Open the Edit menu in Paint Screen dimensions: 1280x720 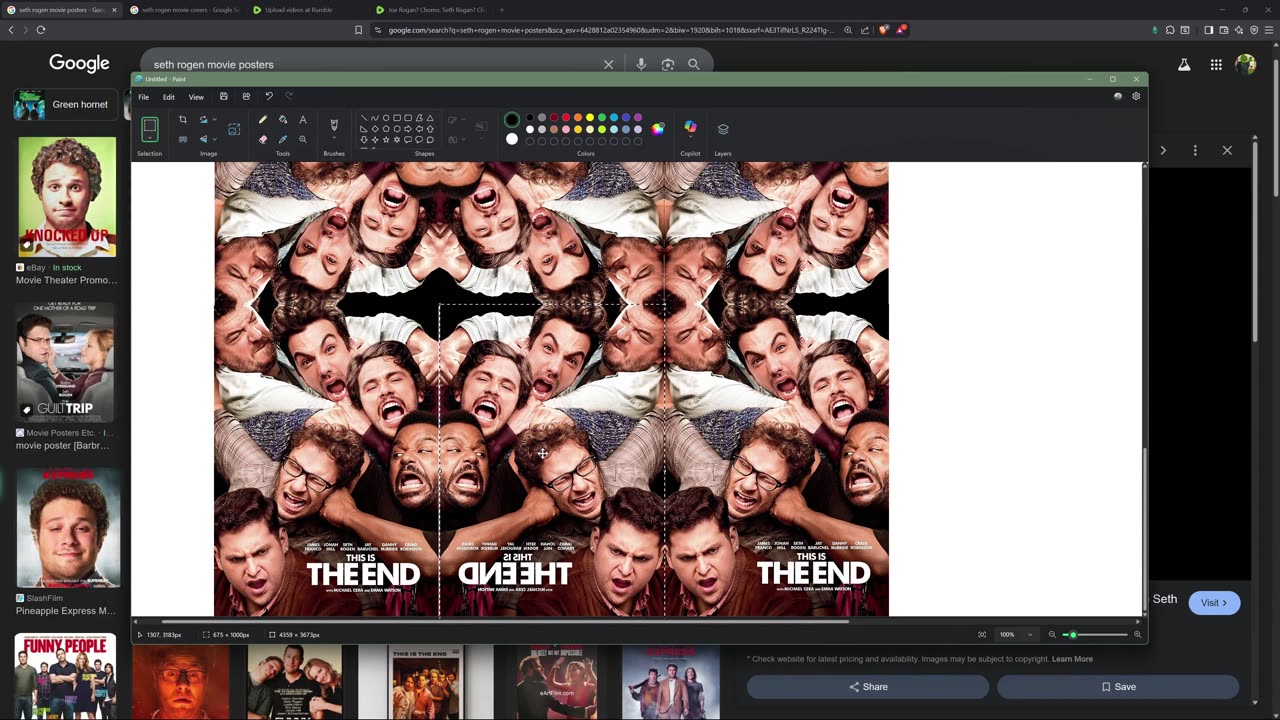169,97
